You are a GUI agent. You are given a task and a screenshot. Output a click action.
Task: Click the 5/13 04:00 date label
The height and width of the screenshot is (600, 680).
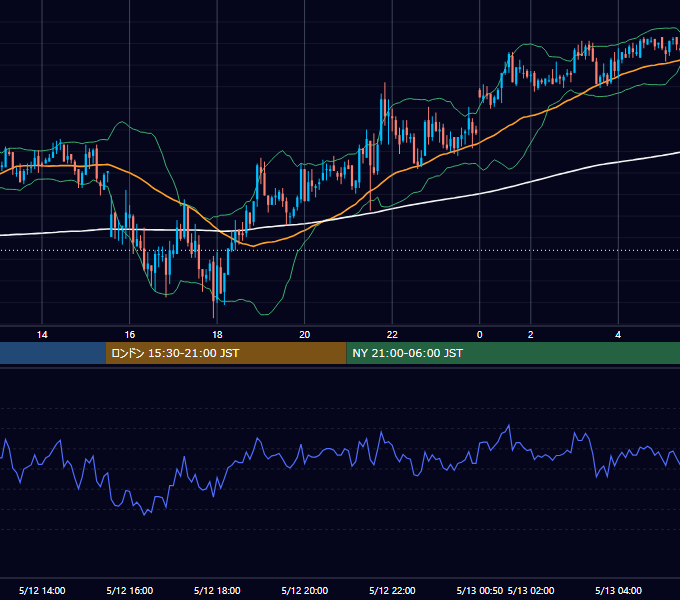[x=618, y=590]
